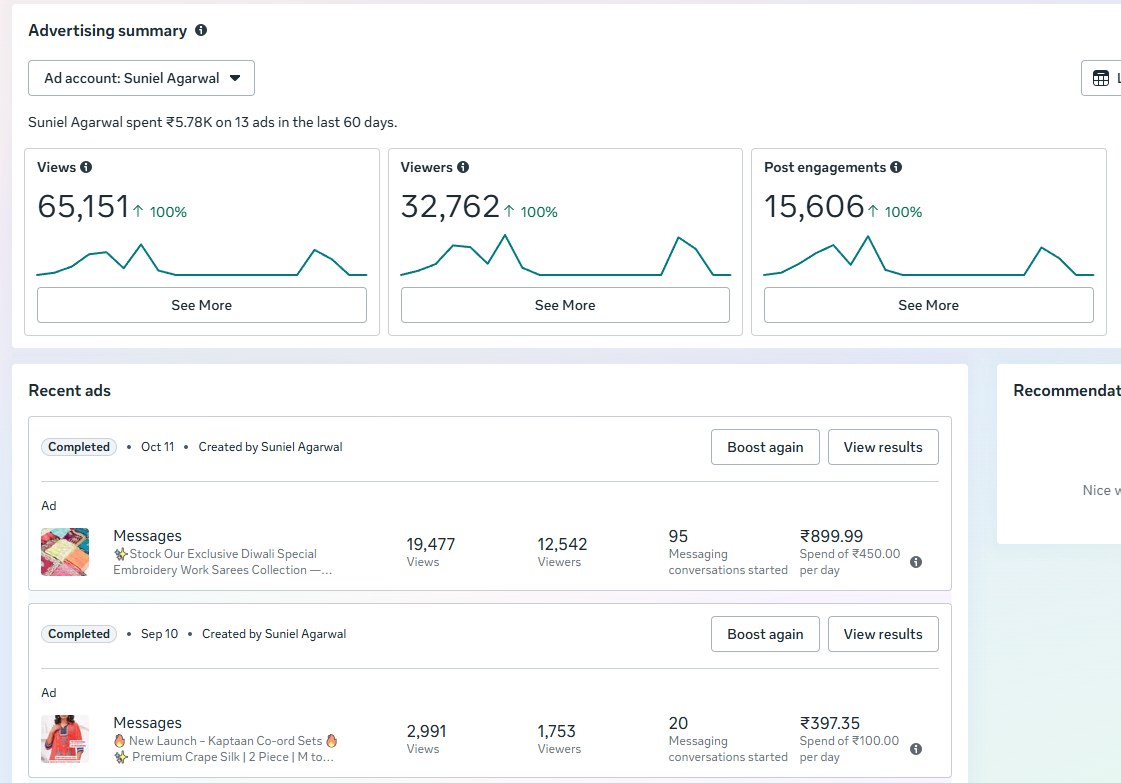Click See More under Views chart

[202, 305]
